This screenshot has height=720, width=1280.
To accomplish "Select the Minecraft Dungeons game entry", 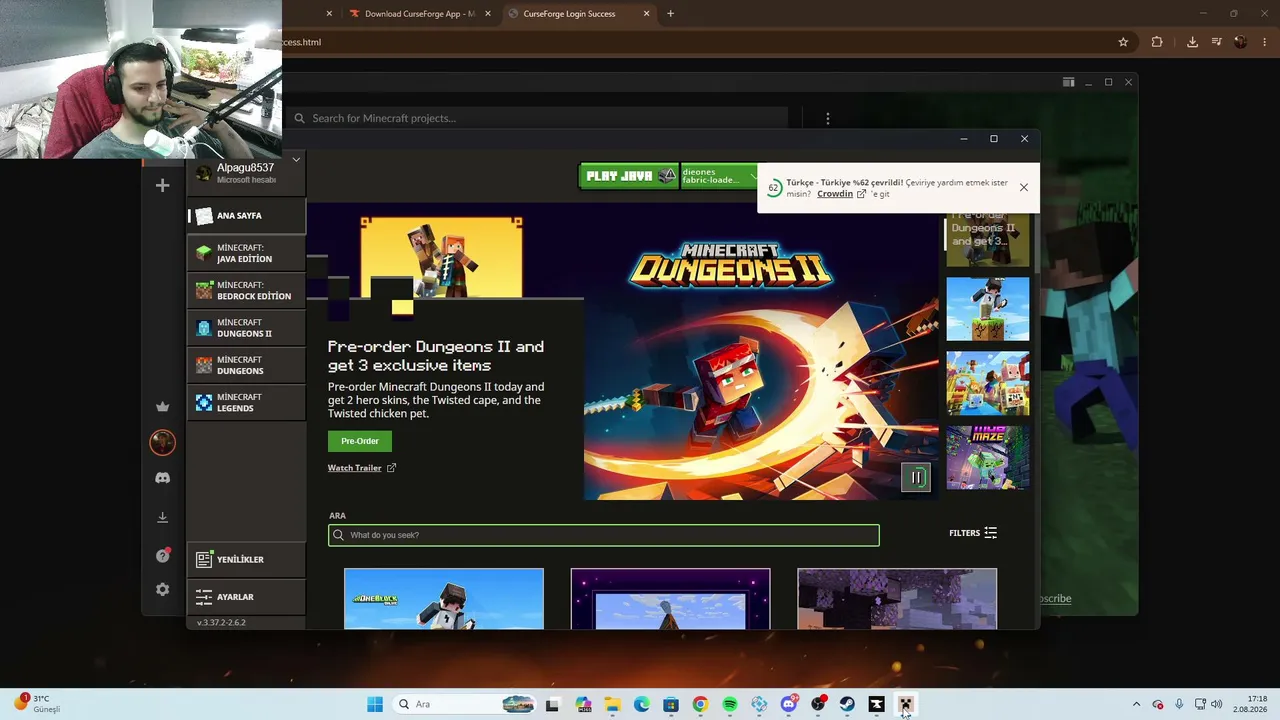I will click(x=246, y=365).
